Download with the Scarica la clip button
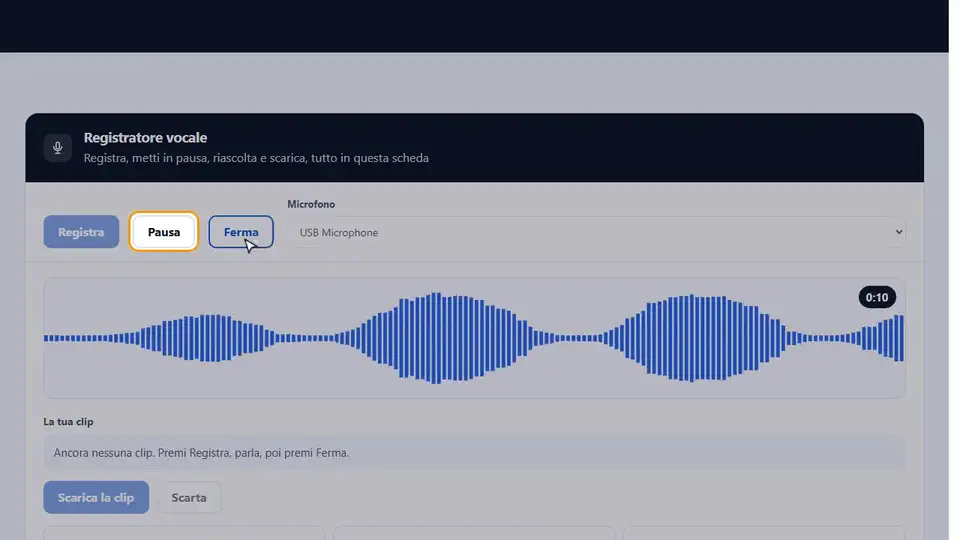 coord(96,497)
